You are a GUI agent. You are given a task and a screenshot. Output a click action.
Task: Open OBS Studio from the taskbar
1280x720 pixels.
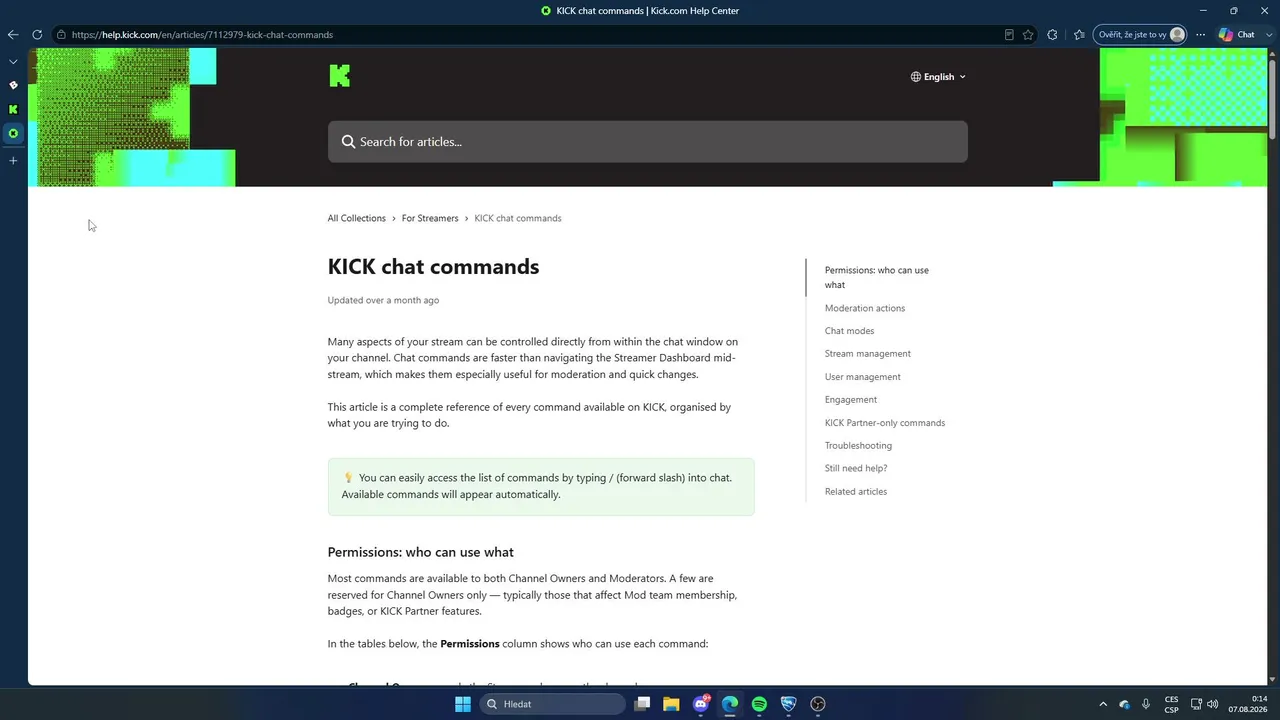click(x=818, y=704)
